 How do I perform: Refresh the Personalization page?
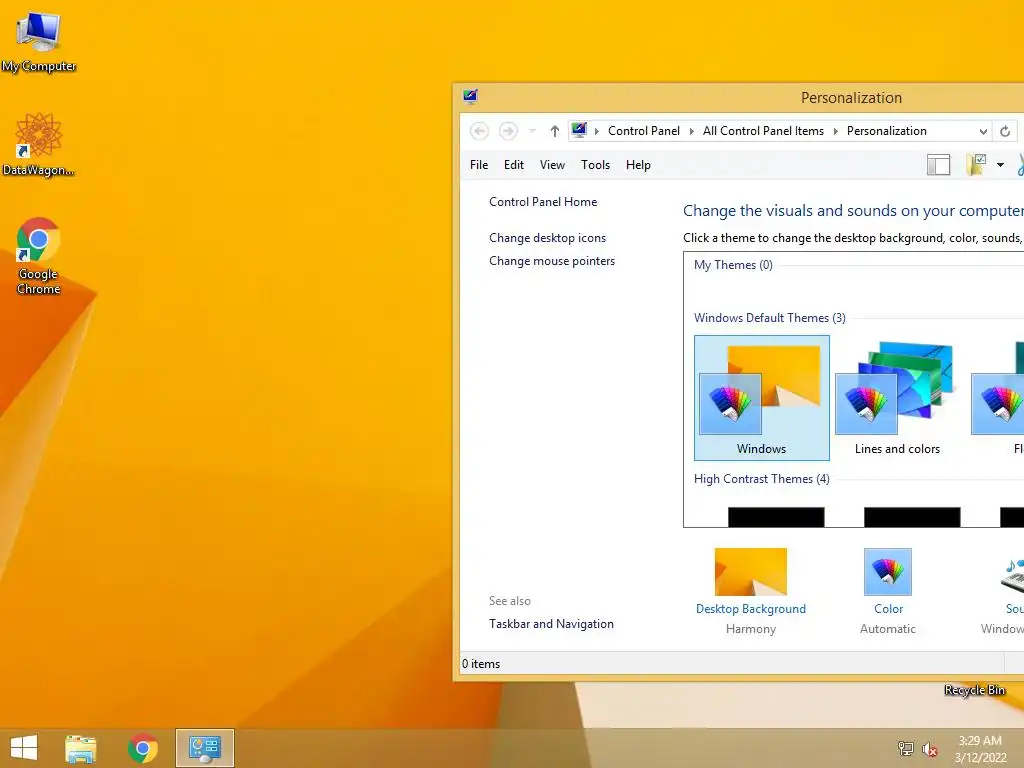(x=1005, y=131)
